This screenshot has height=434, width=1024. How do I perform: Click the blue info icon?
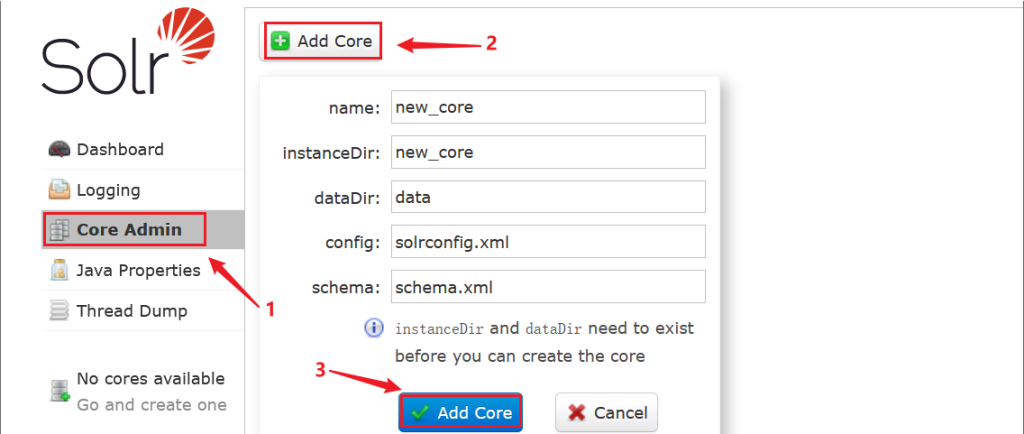tap(374, 328)
